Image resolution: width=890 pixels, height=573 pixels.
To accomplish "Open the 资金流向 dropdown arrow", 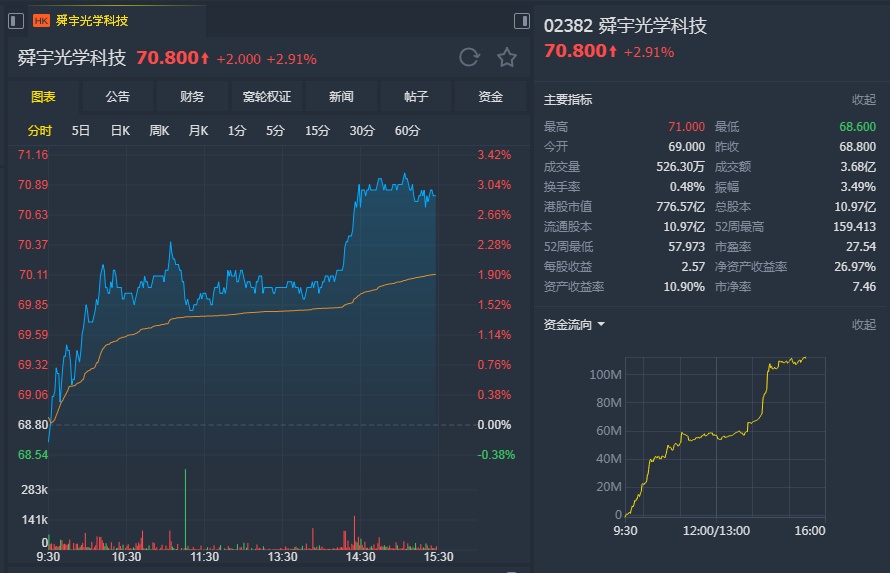I will pos(601,324).
